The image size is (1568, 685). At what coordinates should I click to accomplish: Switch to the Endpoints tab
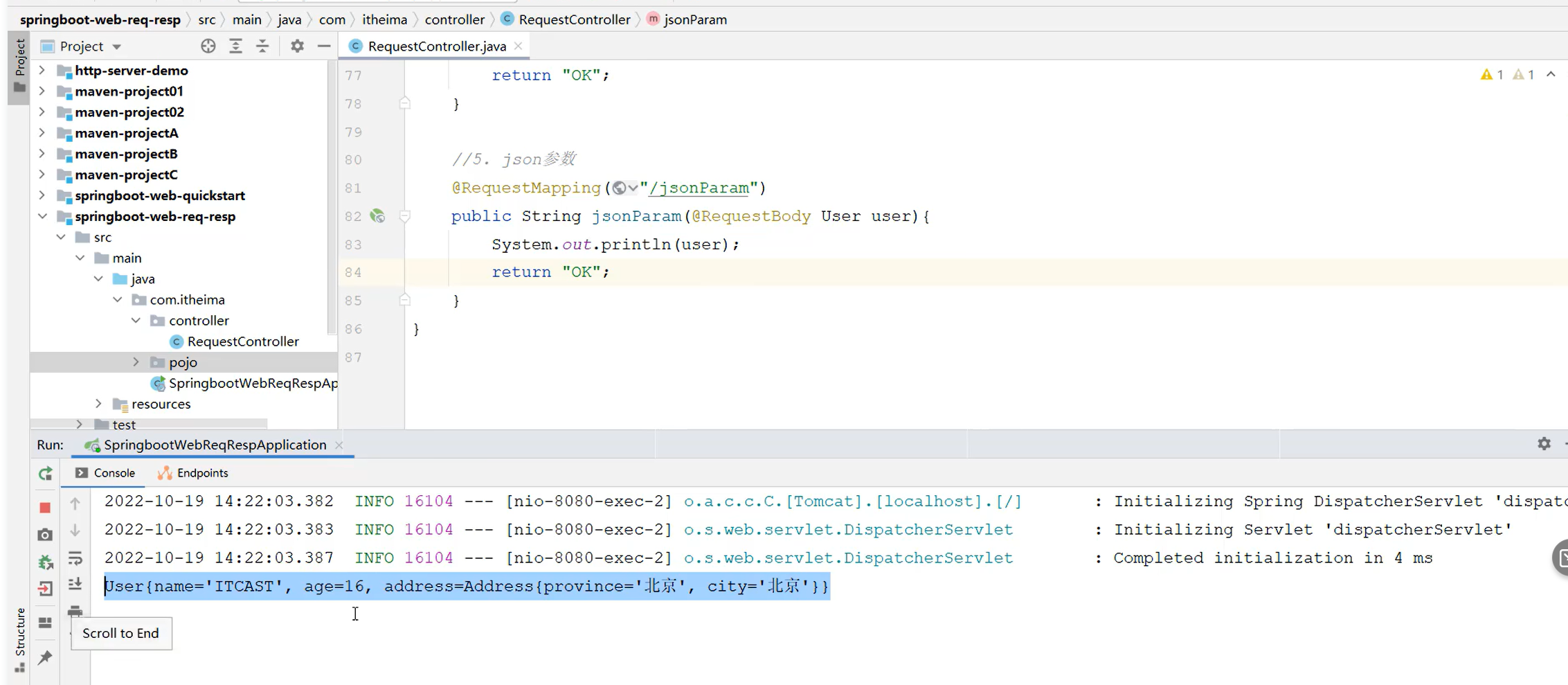click(201, 472)
